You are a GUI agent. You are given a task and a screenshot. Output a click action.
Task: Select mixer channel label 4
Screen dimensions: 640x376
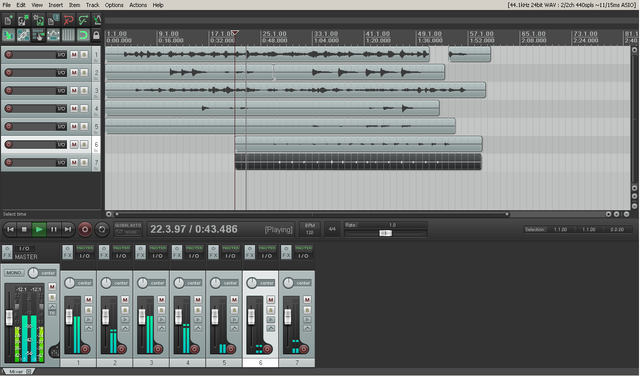(x=188, y=363)
